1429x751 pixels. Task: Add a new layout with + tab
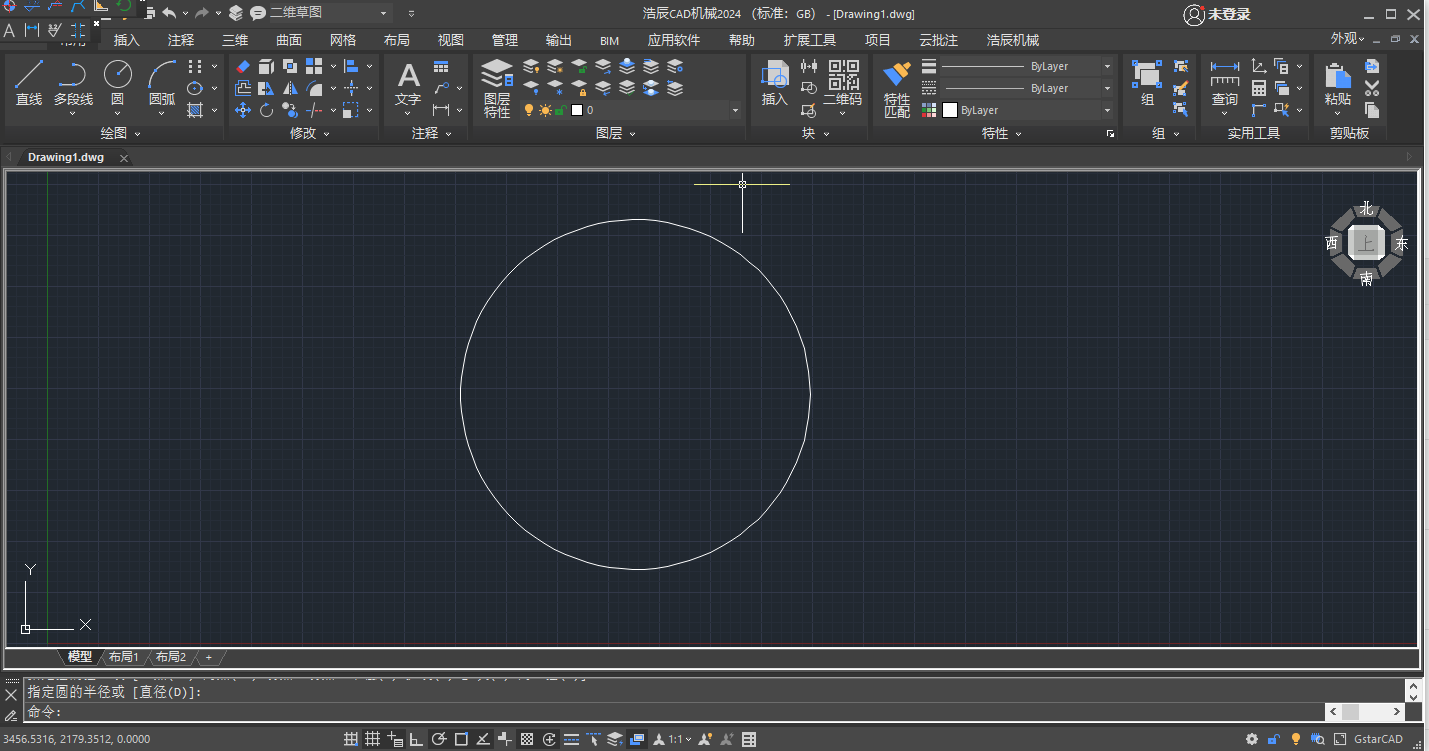coord(209,657)
